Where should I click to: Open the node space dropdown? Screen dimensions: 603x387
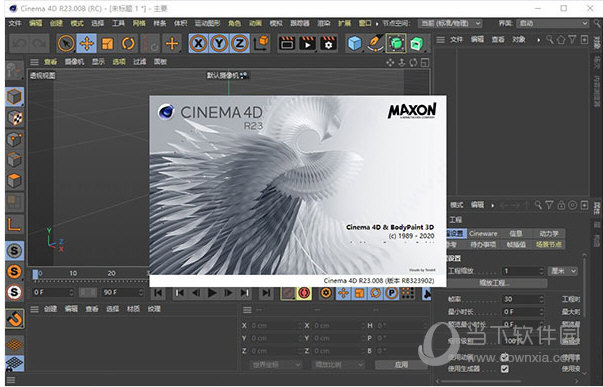click(x=450, y=23)
